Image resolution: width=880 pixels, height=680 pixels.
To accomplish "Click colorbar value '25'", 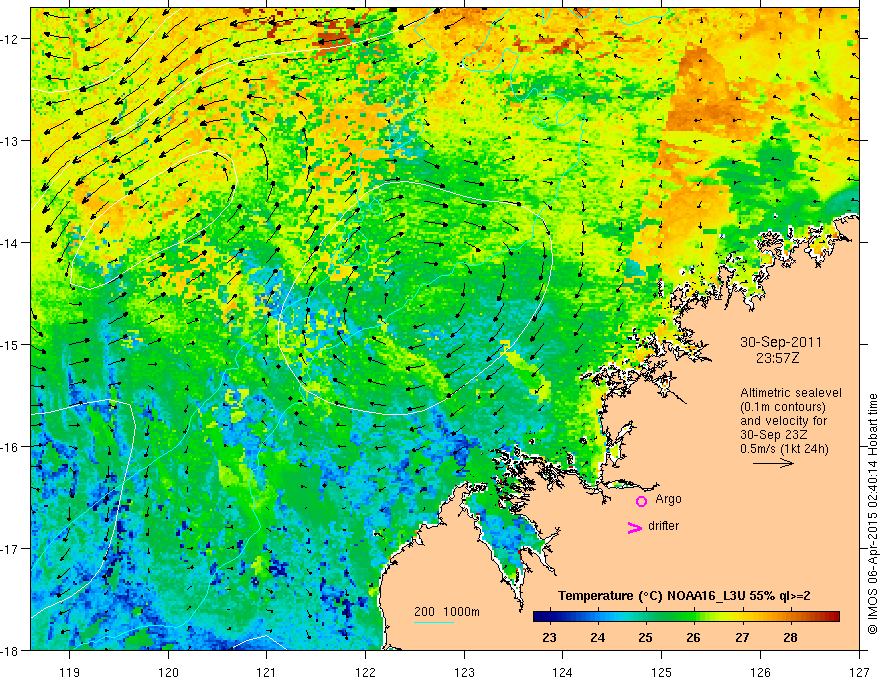I will coord(645,637).
